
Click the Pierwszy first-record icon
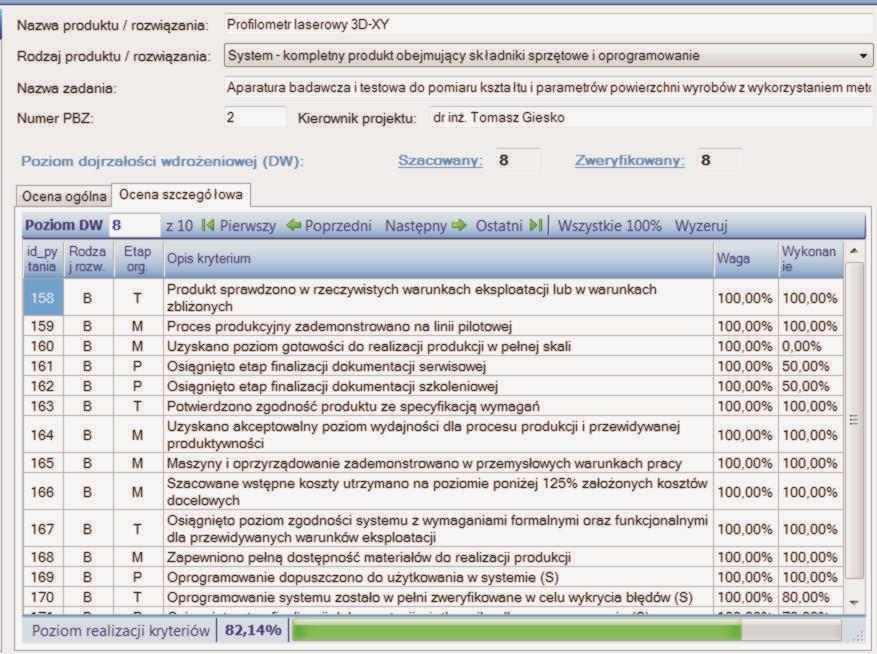tap(208, 225)
